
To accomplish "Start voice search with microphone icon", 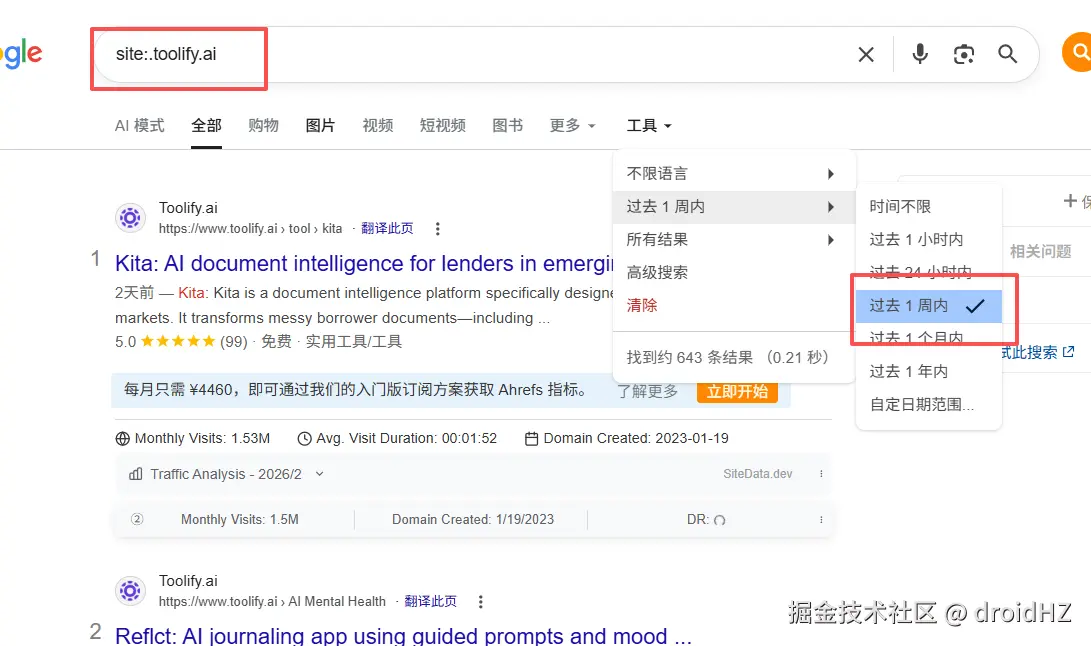I will pos(920,54).
